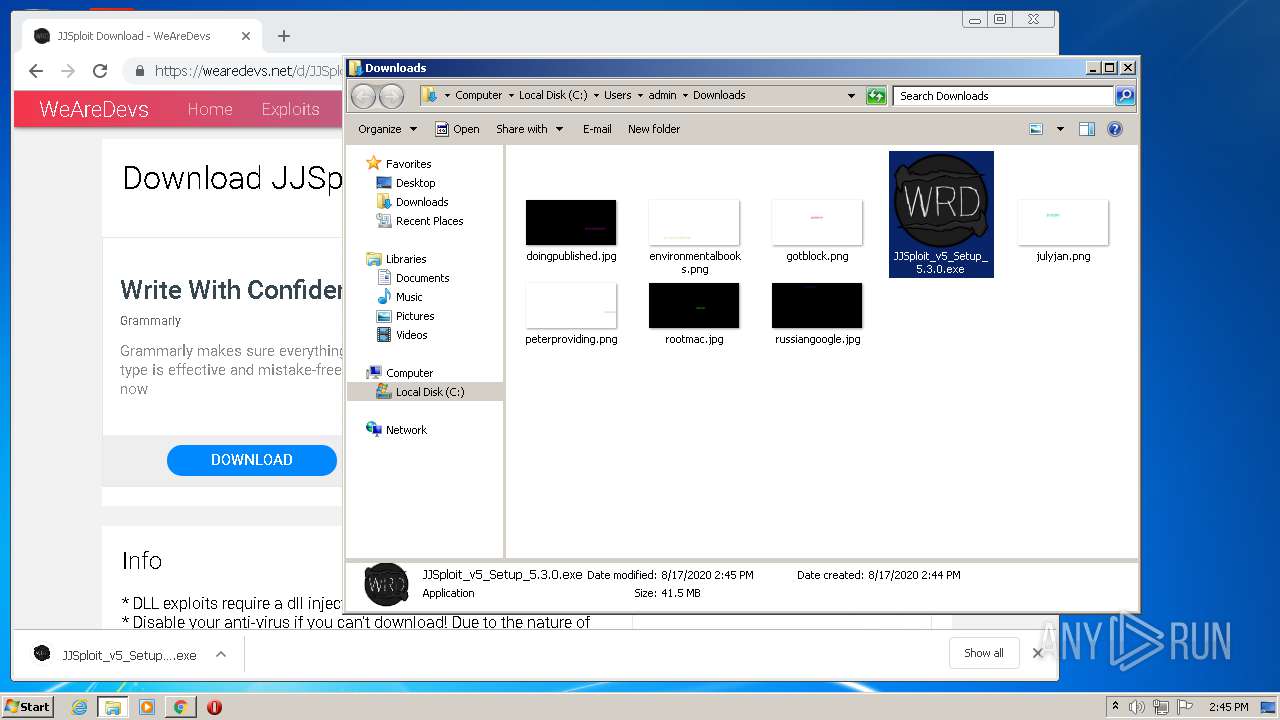Viewport: 1280px width, 720px height.
Task: Click the Explorer Forward navigation arrow
Action: (x=391, y=96)
